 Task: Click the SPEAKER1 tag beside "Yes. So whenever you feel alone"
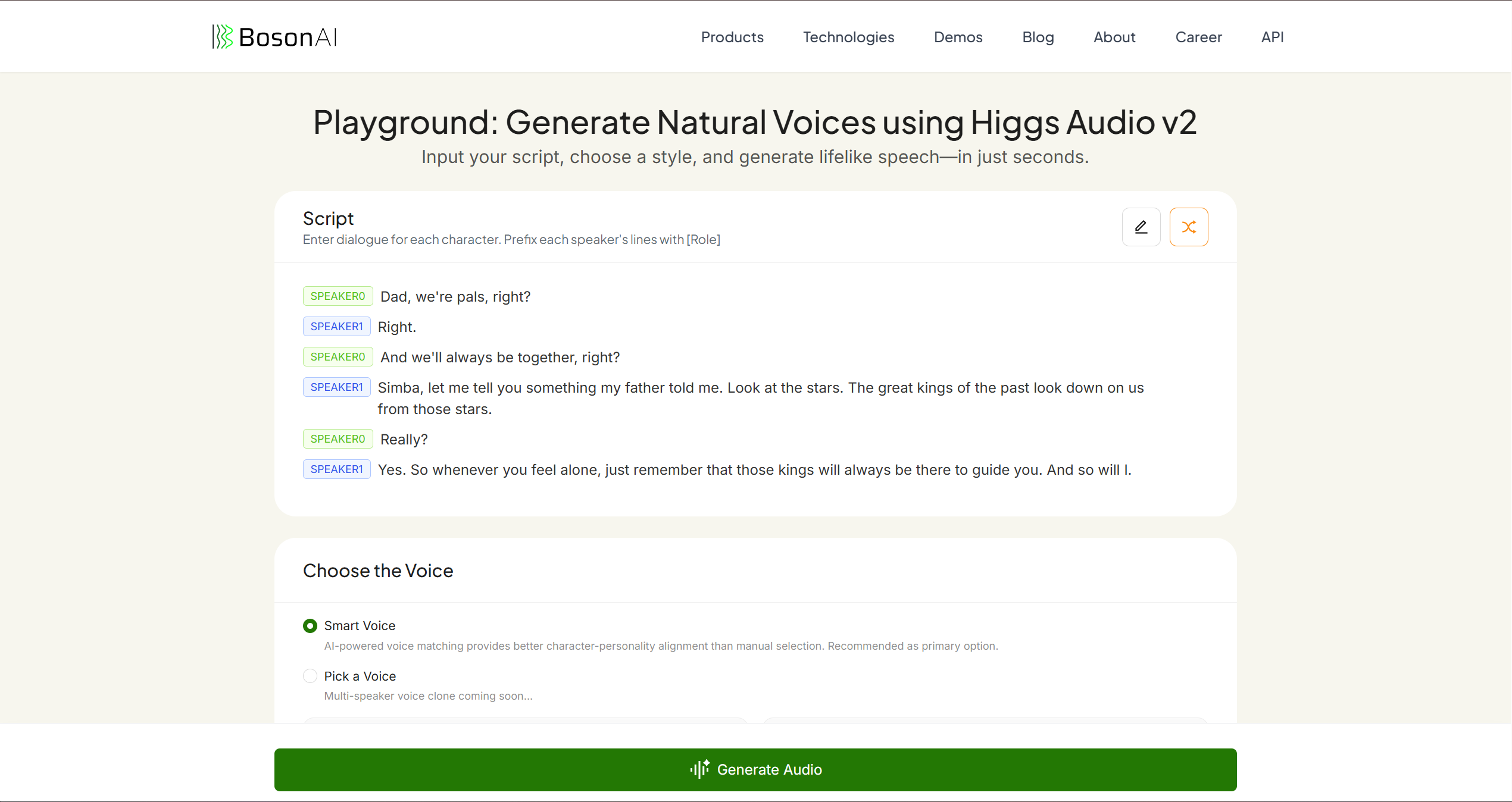(336, 469)
